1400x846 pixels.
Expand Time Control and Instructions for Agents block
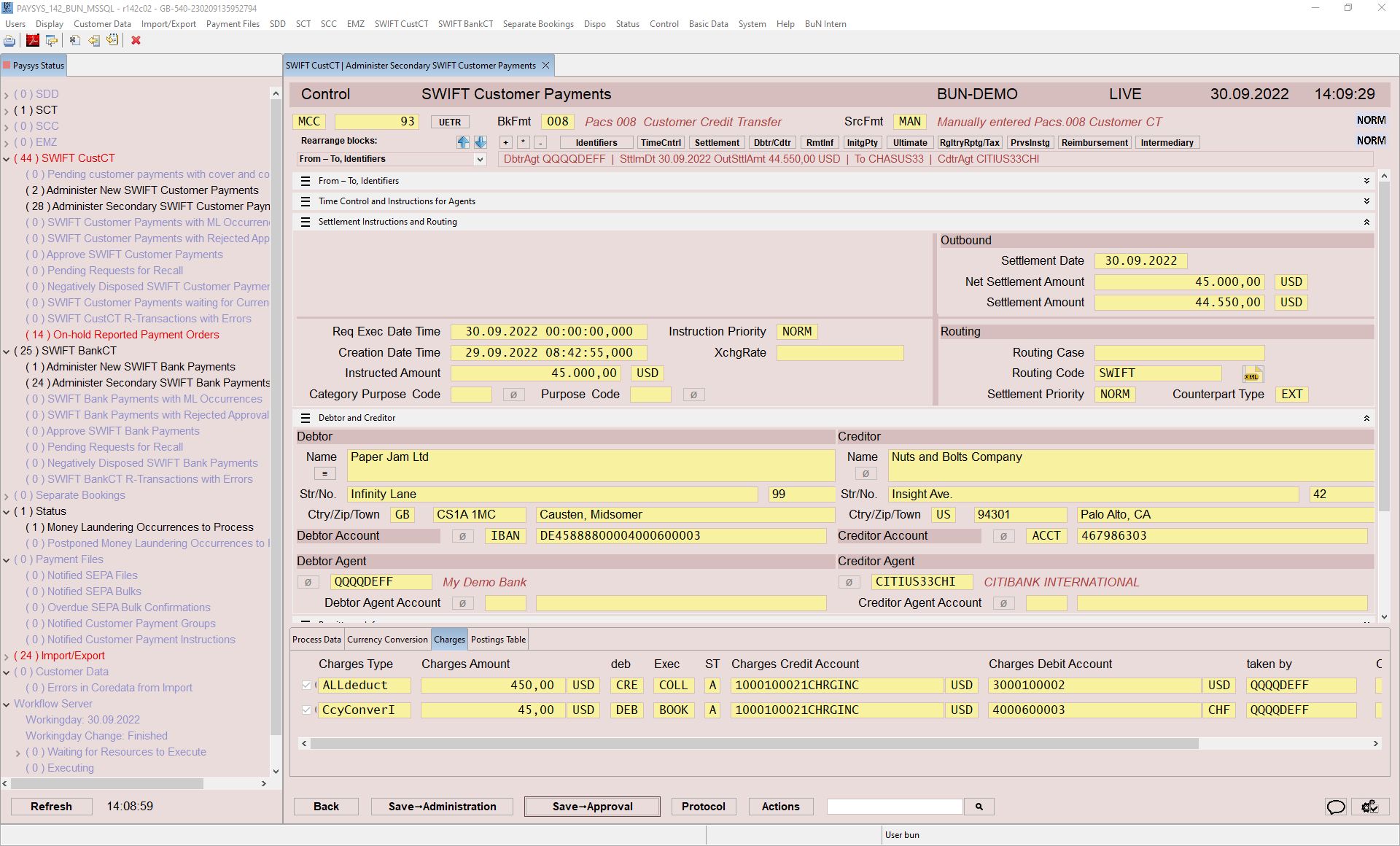click(x=1366, y=201)
